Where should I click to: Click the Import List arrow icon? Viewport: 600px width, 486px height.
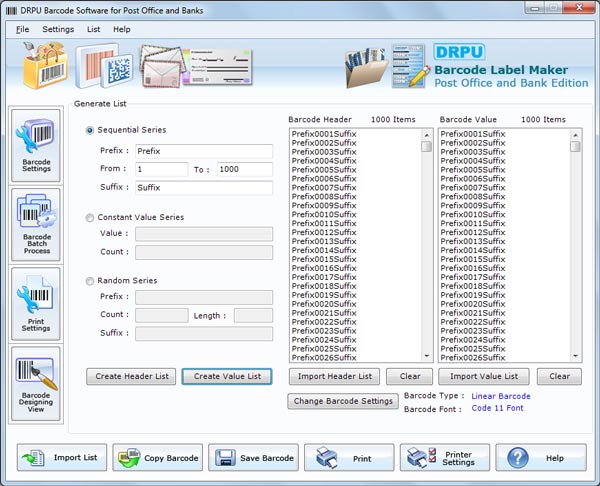point(34,458)
